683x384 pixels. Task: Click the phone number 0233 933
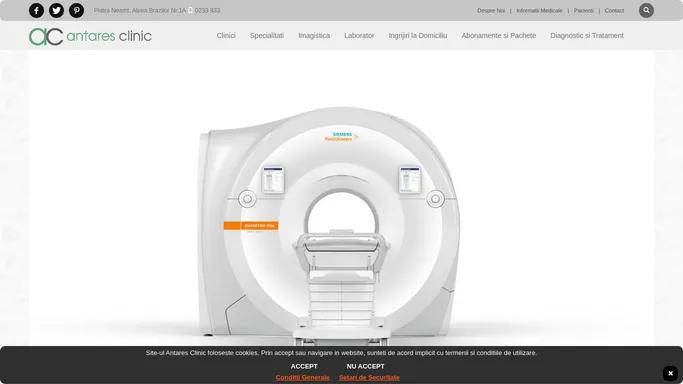[x=207, y=10]
